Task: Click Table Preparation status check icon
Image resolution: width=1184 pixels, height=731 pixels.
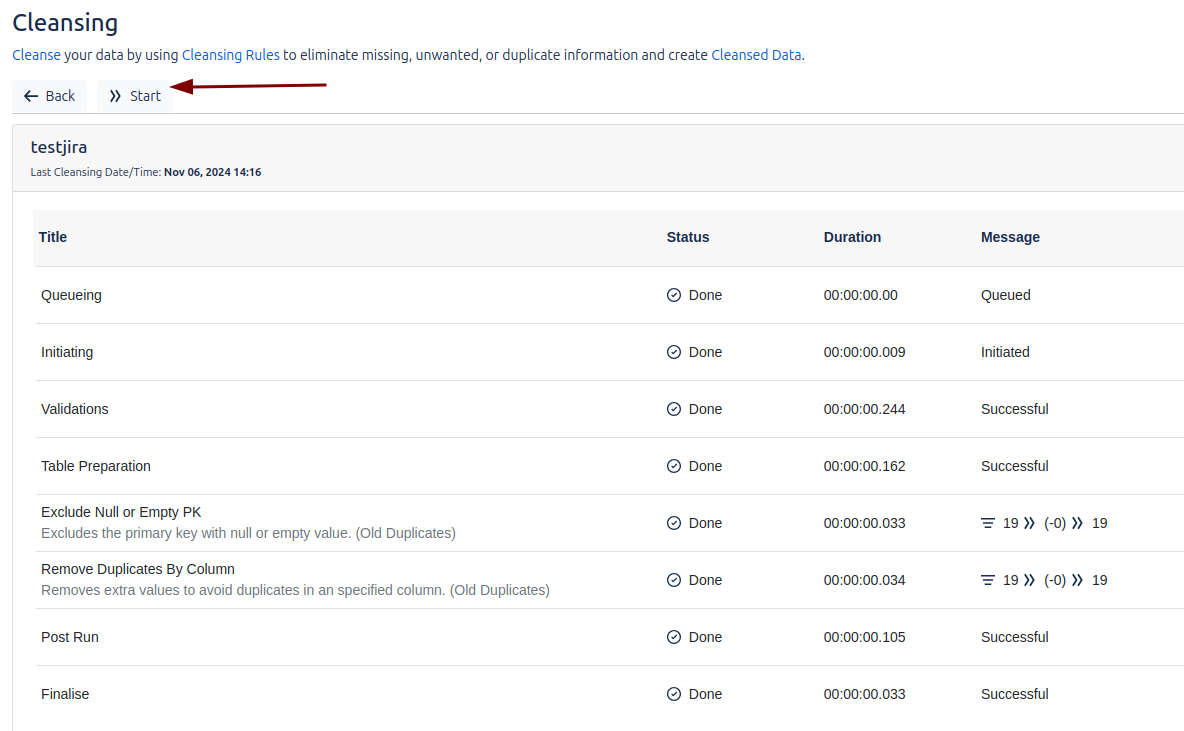Action: coord(674,466)
